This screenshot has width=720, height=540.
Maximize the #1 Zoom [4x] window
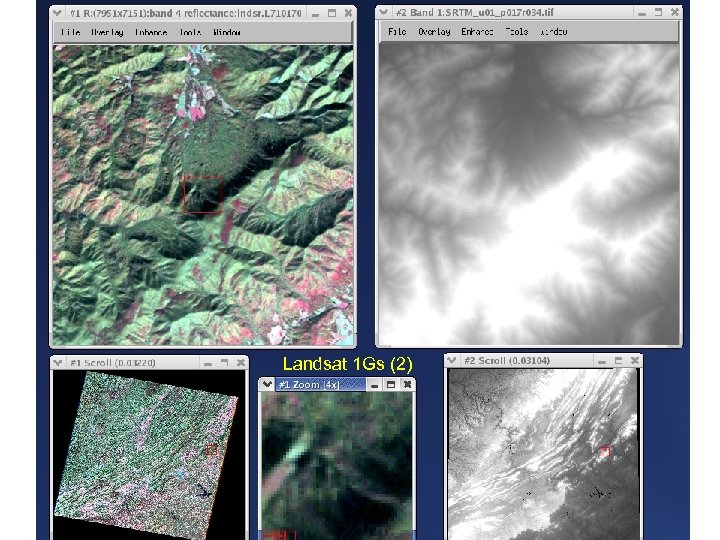click(391, 384)
